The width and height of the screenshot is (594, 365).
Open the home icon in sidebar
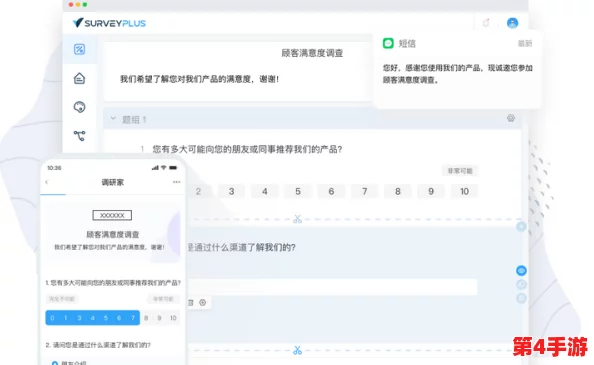pyautogui.click(x=79, y=78)
